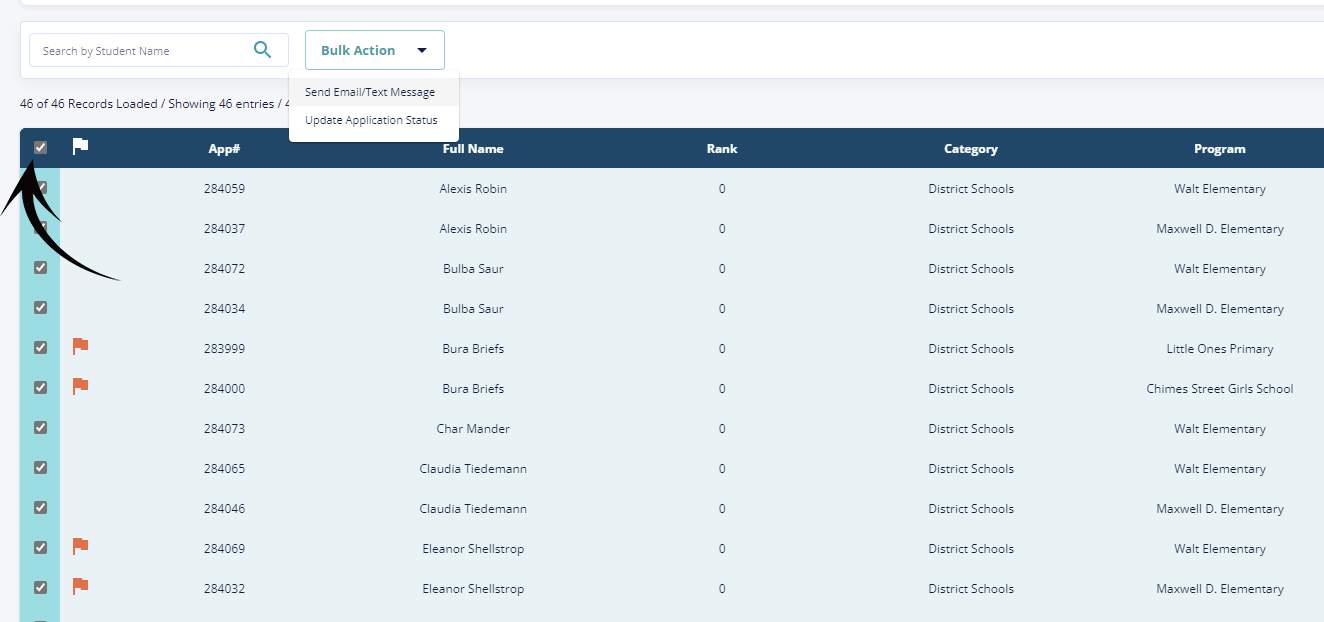Deselect the Char Mander row checkbox
The width and height of the screenshot is (1324, 622).
[40, 428]
